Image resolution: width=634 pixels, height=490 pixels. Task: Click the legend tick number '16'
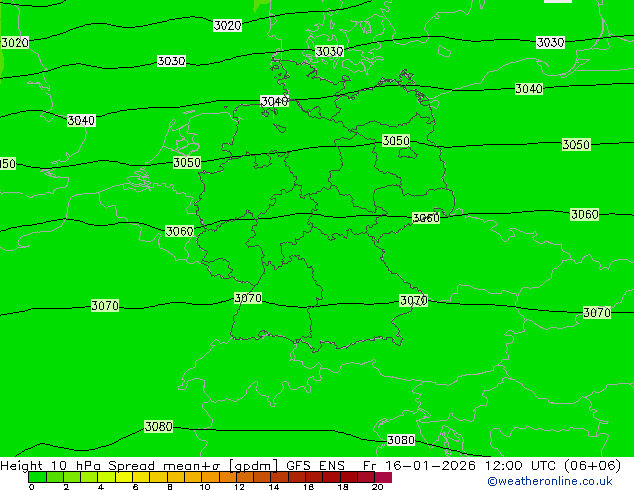point(309,487)
